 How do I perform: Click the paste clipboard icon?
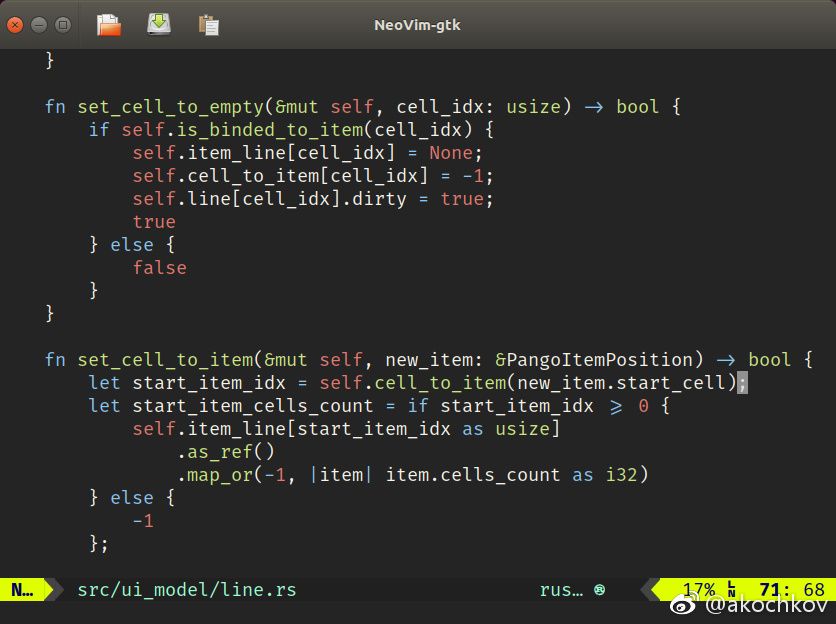208,25
